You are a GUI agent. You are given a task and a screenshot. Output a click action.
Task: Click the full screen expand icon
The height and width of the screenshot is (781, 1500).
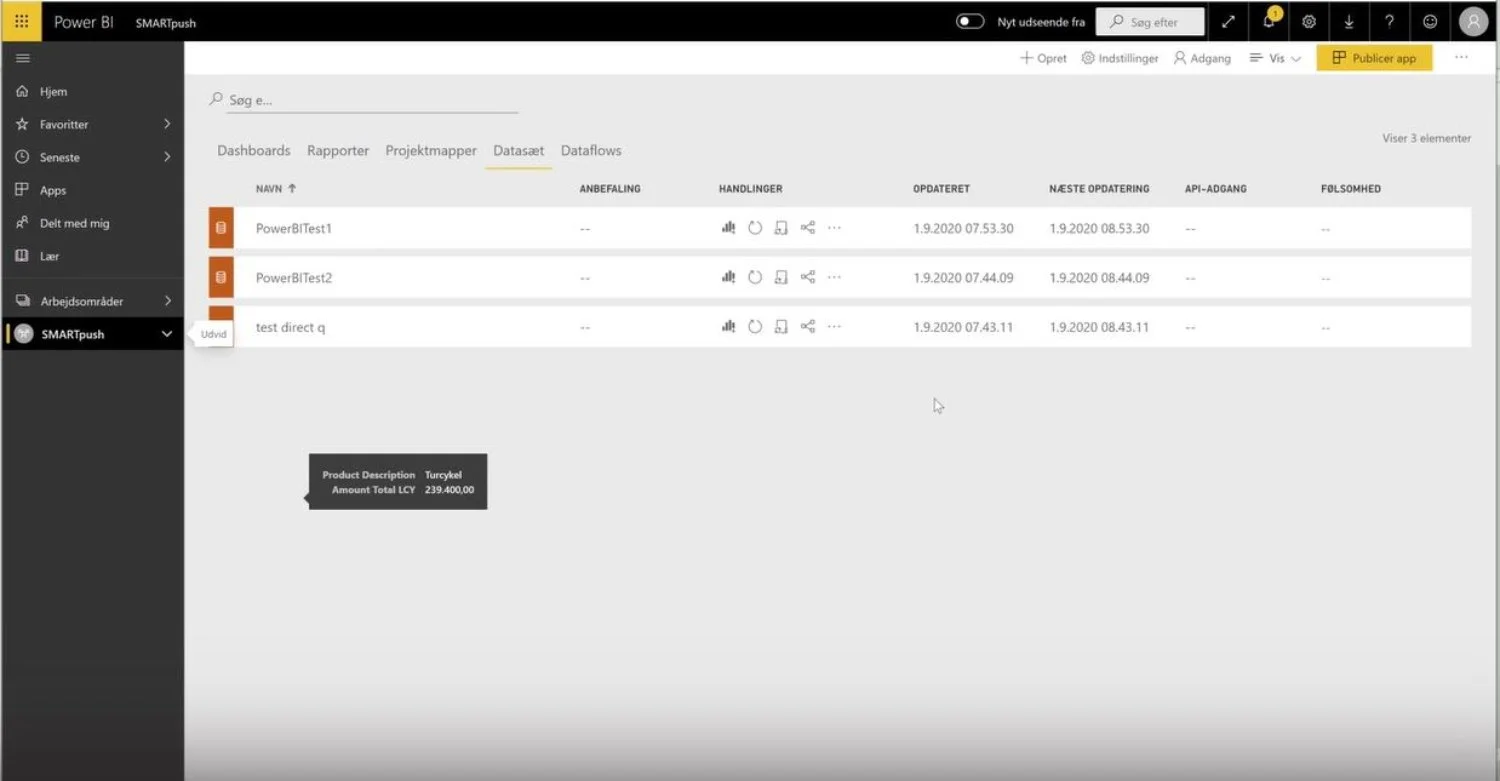point(1228,22)
